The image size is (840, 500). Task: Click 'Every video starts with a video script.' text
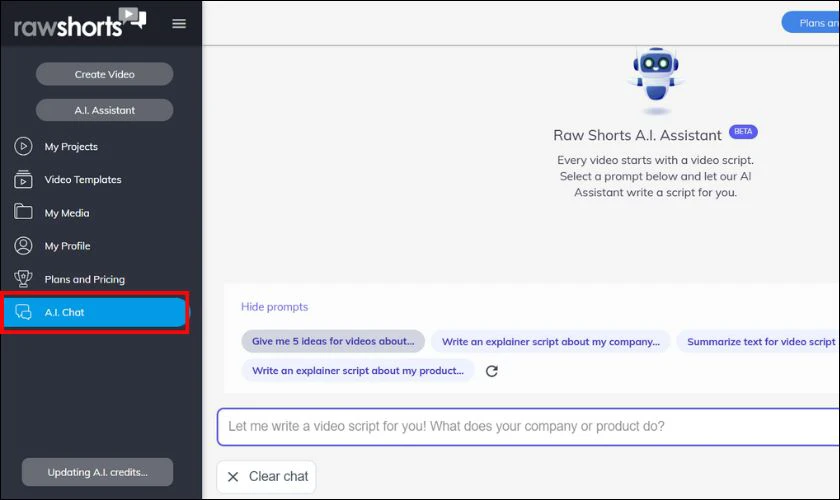point(655,160)
